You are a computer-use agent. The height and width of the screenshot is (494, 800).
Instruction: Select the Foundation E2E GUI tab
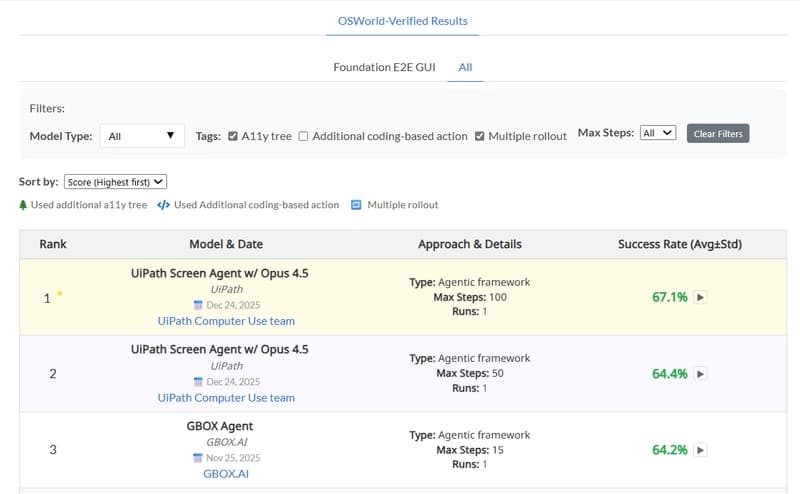[384, 67]
